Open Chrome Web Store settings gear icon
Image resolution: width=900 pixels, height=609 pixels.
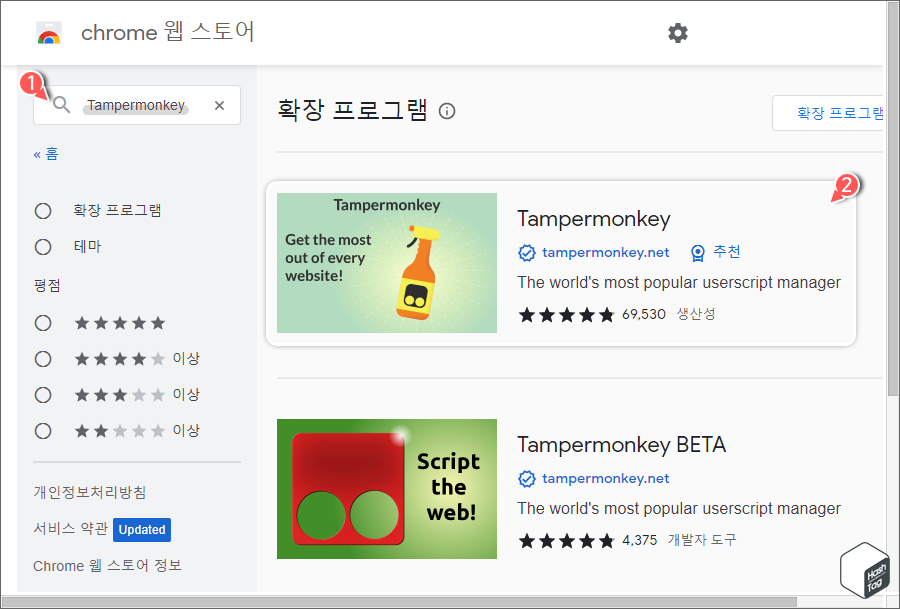point(678,33)
